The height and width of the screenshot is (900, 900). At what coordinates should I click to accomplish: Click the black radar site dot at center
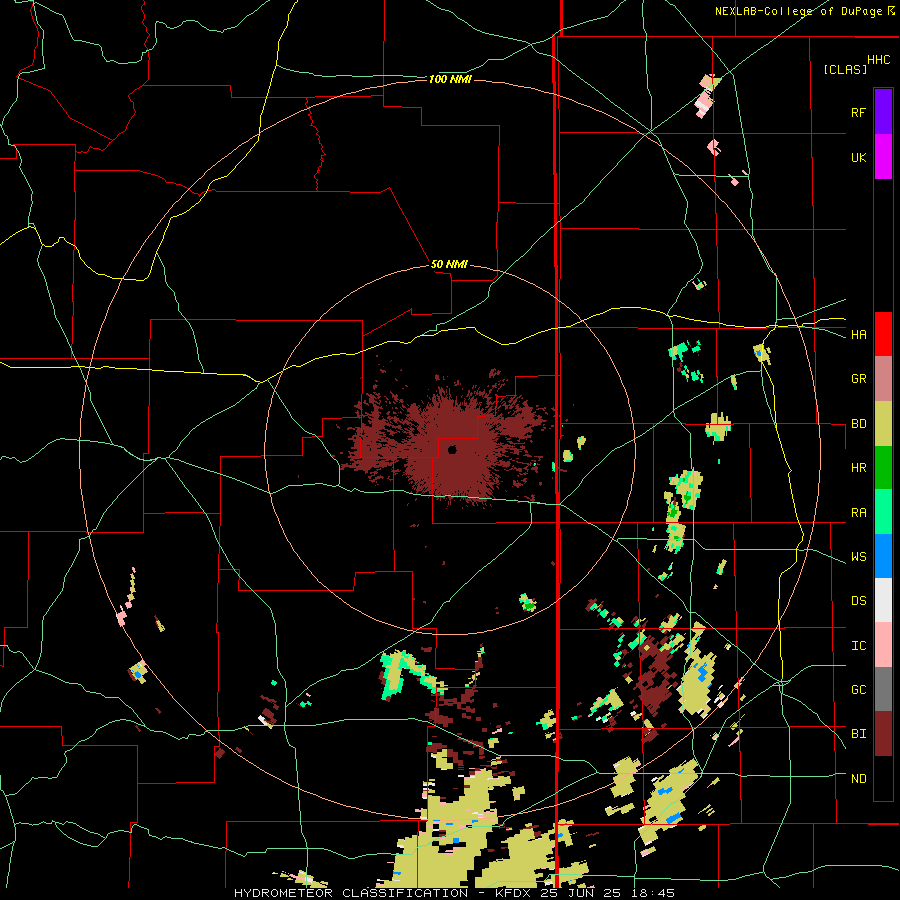point(452,449)
